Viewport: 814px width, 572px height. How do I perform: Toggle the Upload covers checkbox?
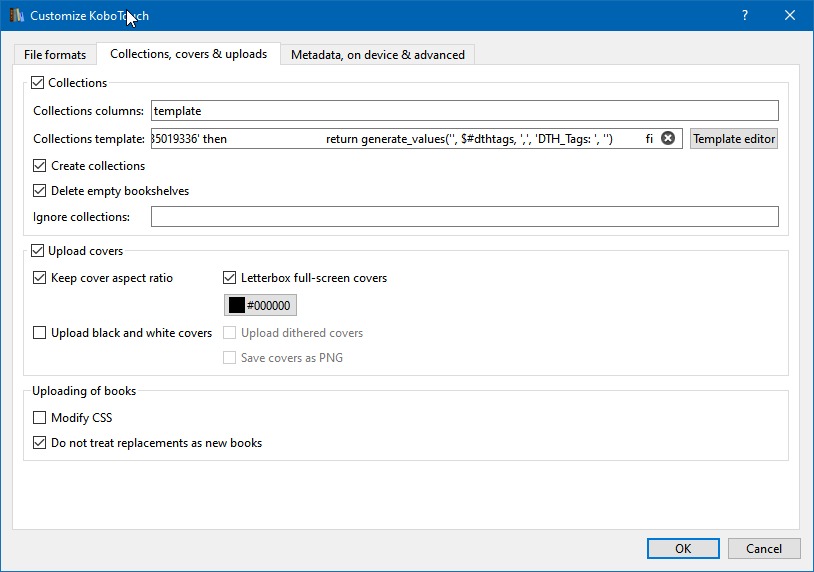click(37, 251)
